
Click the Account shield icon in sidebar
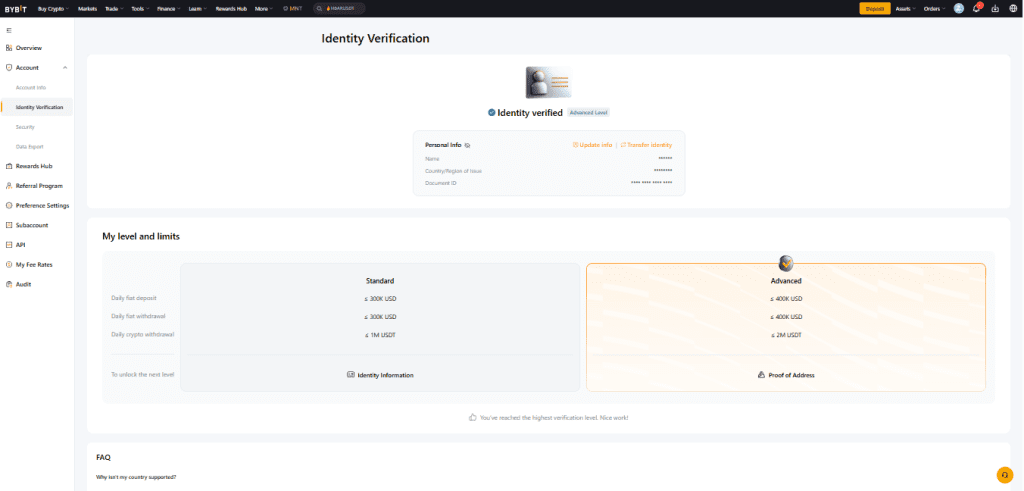8,67
